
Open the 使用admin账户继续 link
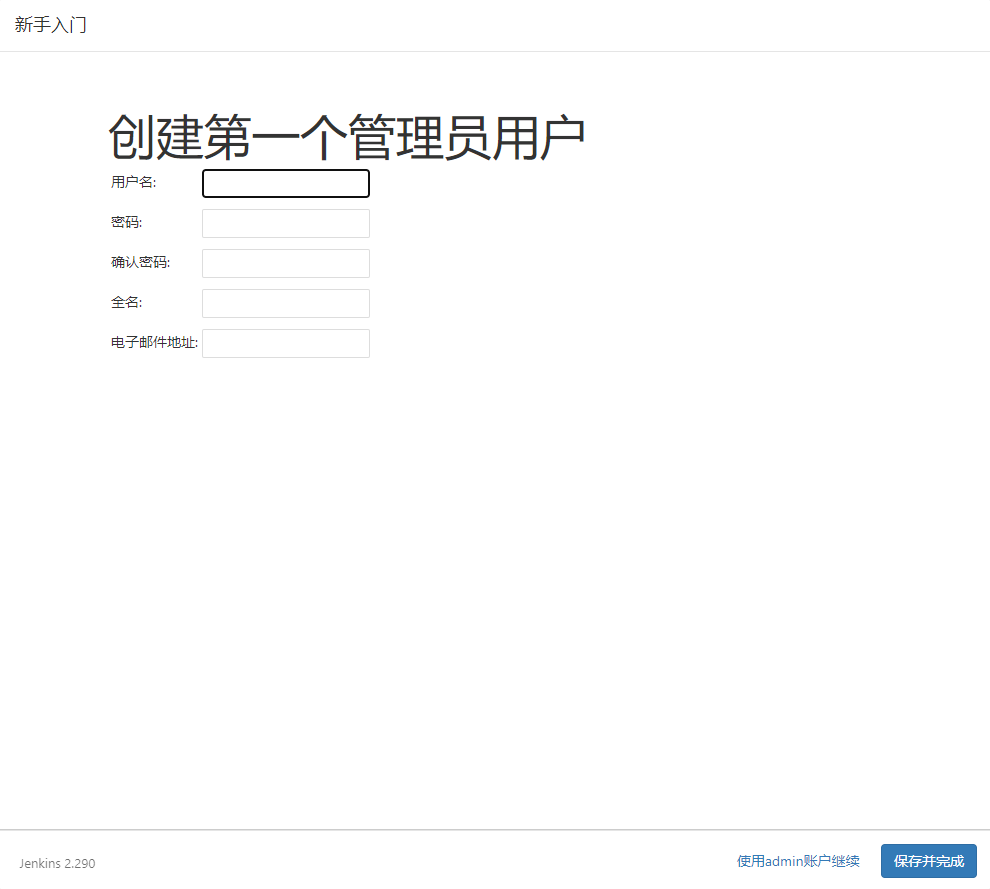click(798, 861)
